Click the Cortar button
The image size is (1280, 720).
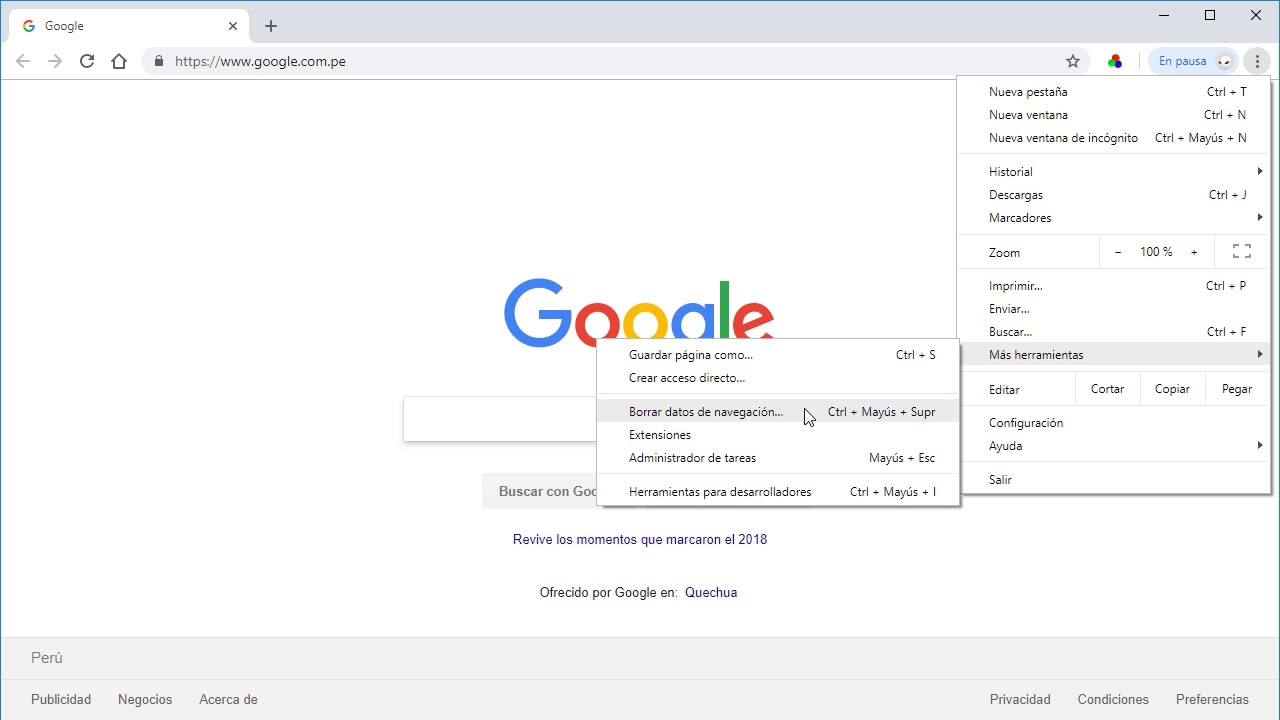1107,389
